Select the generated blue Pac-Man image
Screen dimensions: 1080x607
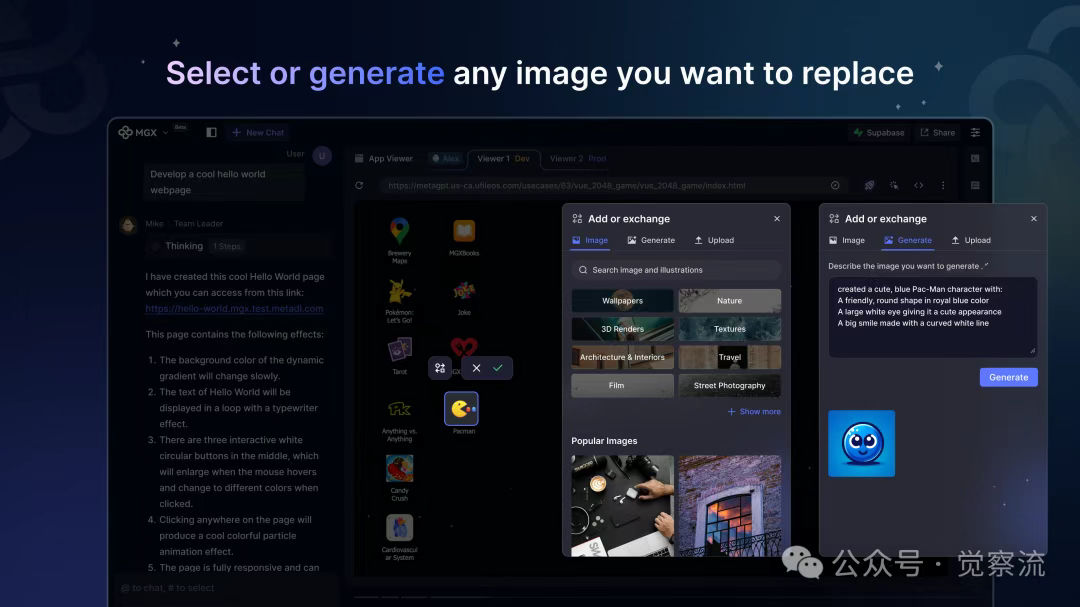coord(862,444)
